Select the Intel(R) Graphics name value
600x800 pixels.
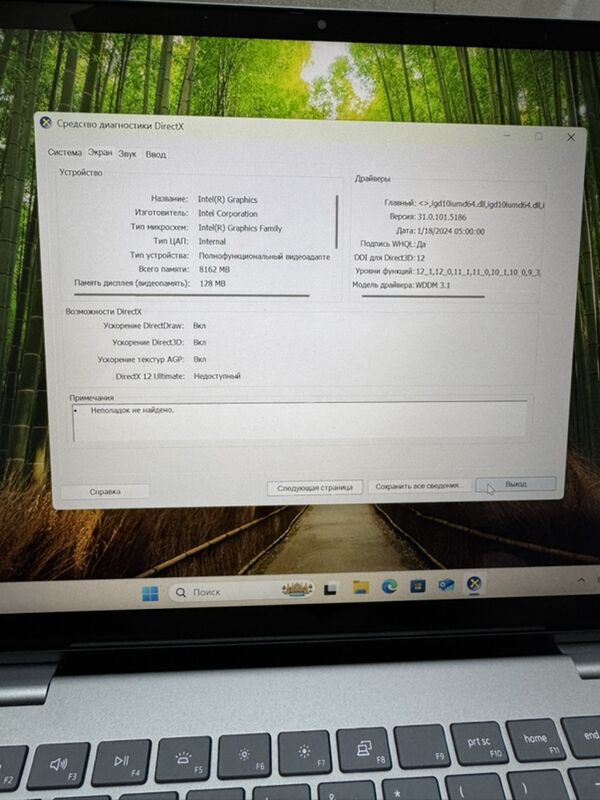point(228,200)
